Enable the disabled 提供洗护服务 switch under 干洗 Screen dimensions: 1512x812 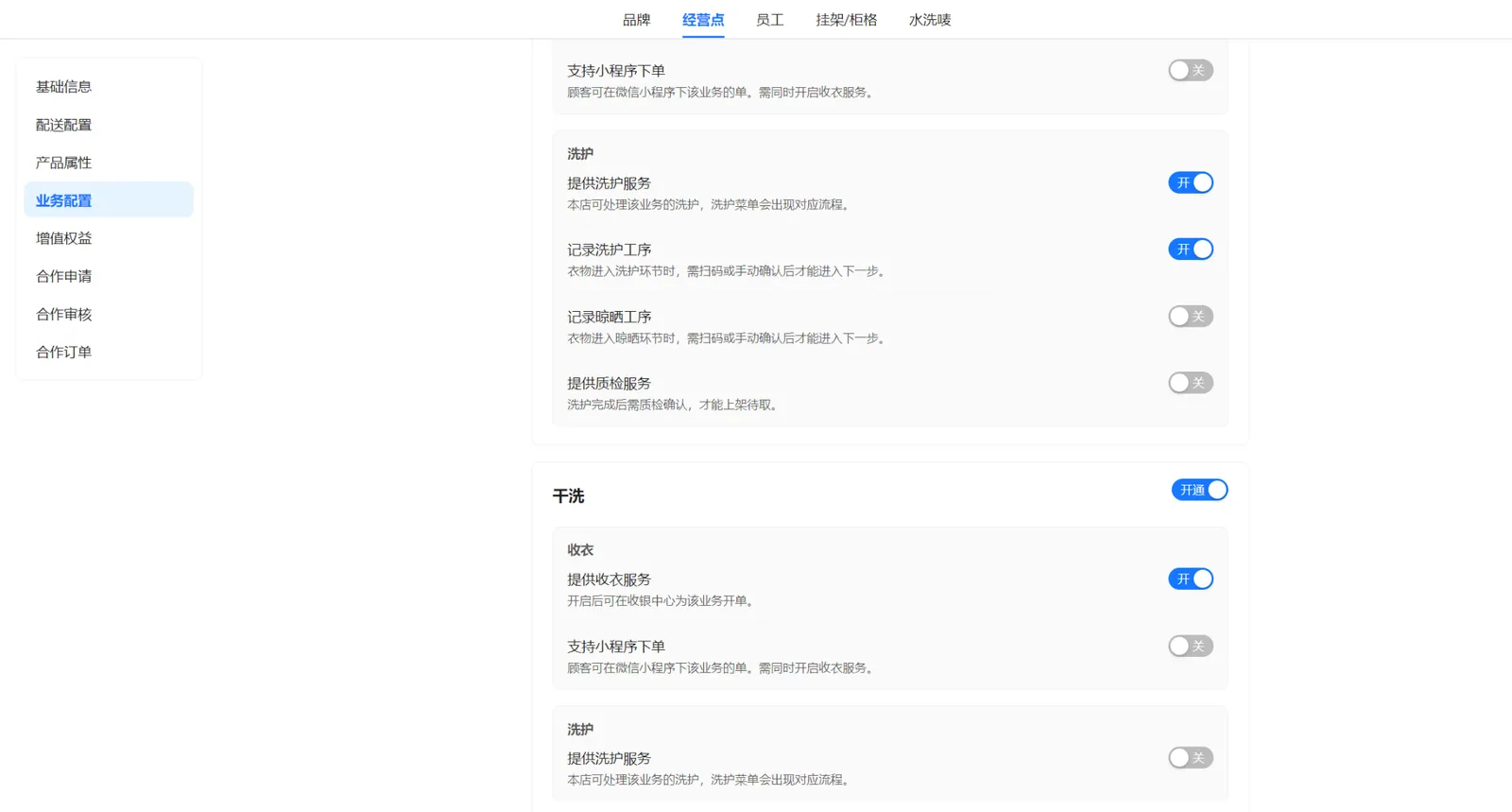(1190, 757)
